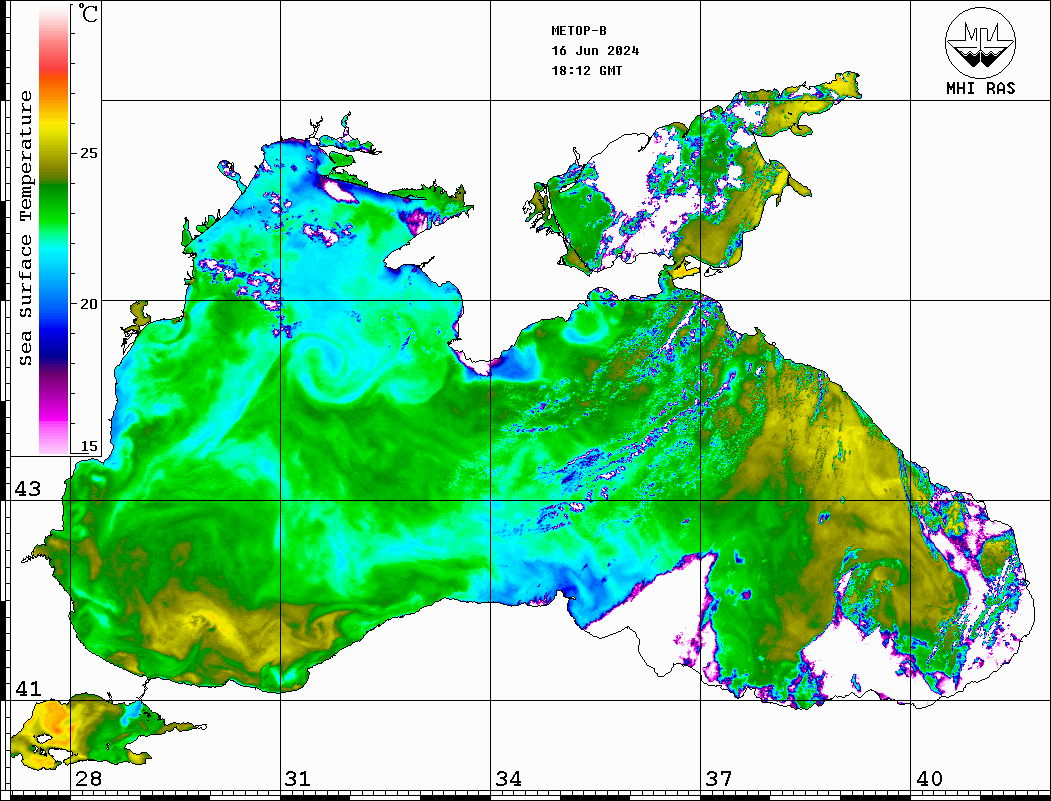The image size is (1051, 801).
Task: Click the °C unit label on legend
Action: (88, 13)
